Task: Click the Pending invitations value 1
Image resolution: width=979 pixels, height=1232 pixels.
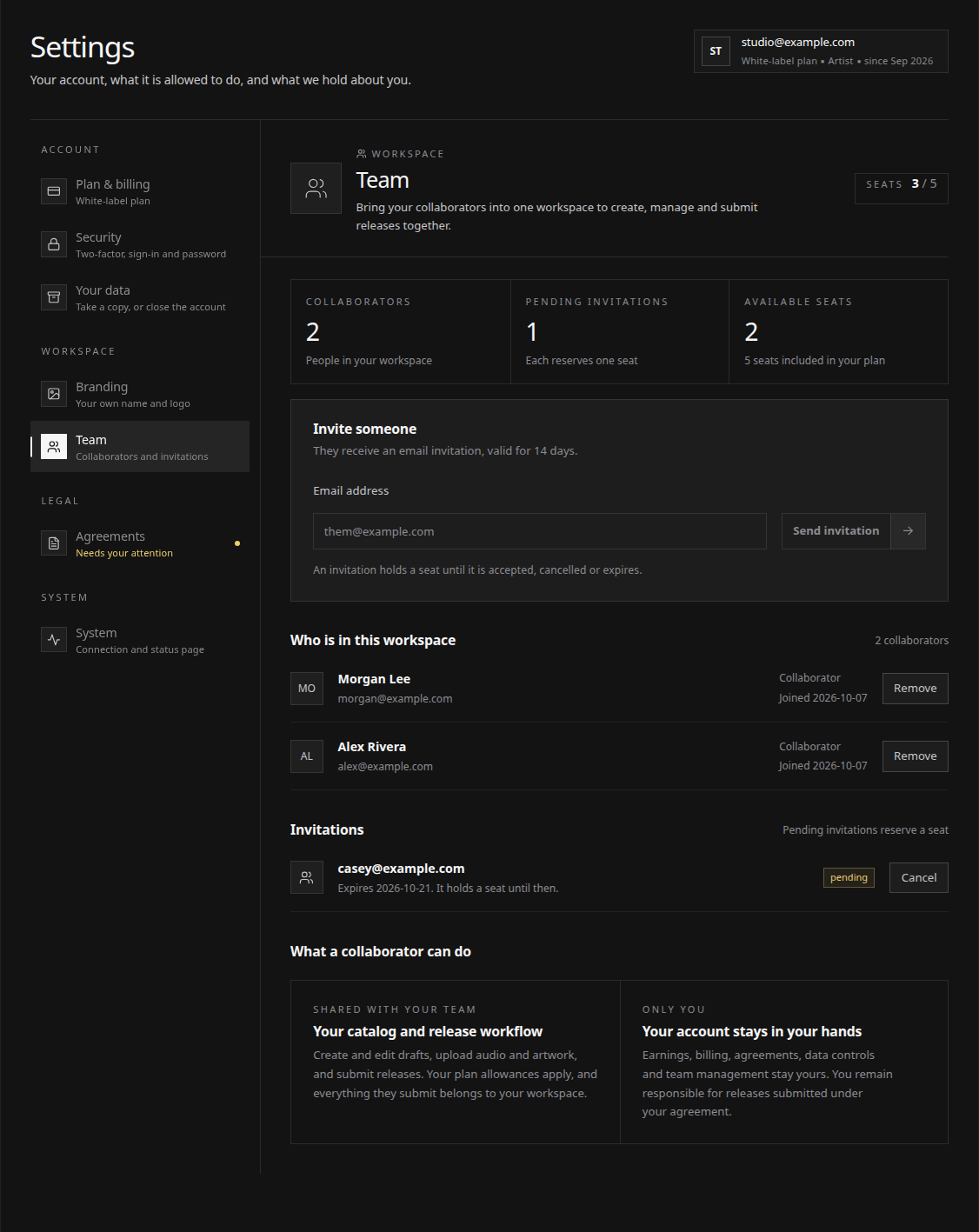Action: click(532, 332)
